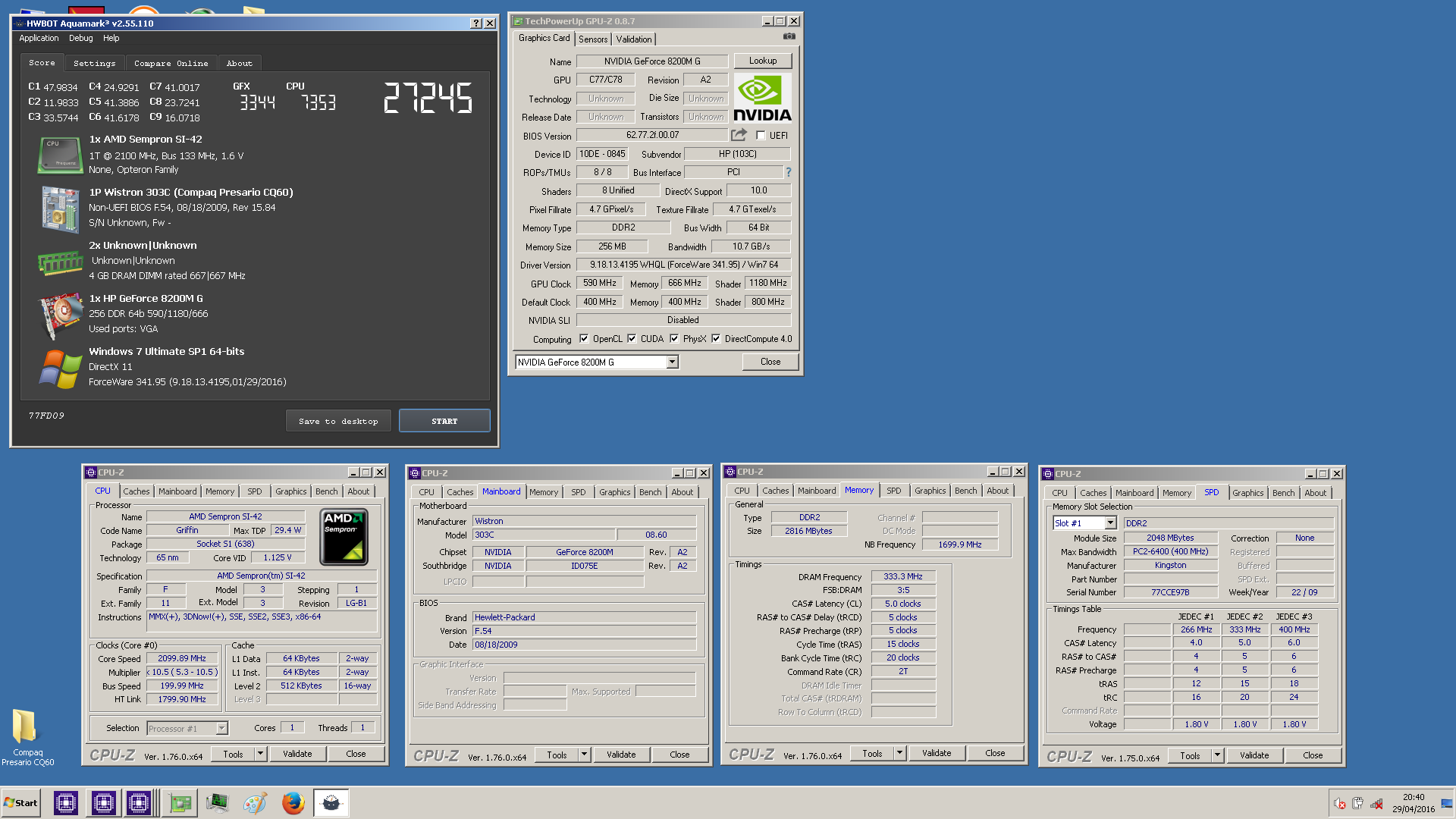Open the Help menu in Aquamark

111,38
